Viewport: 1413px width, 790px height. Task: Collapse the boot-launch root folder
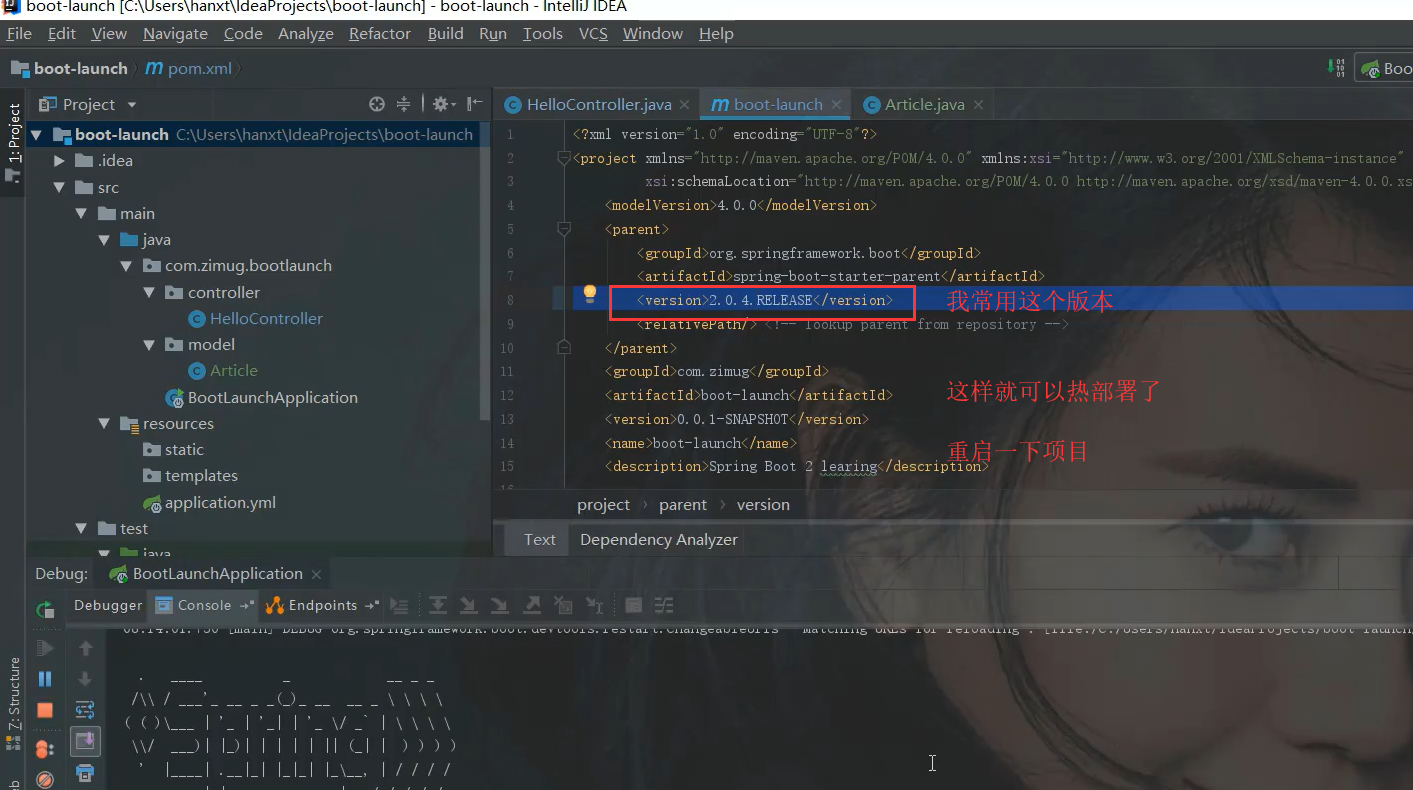pos(37,134)
